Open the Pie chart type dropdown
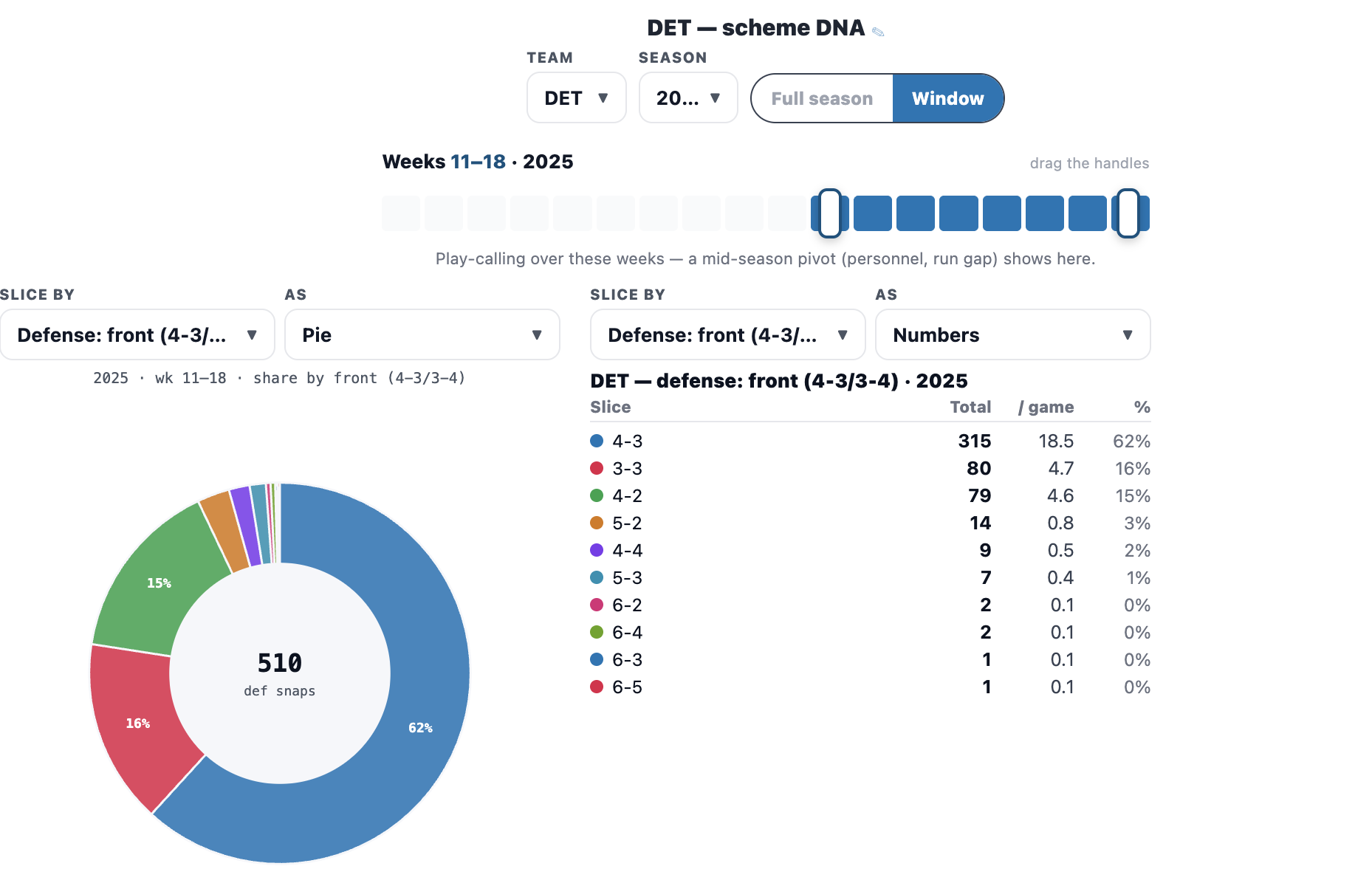Viewport: 1372px width, 883px height. point(422,334)
